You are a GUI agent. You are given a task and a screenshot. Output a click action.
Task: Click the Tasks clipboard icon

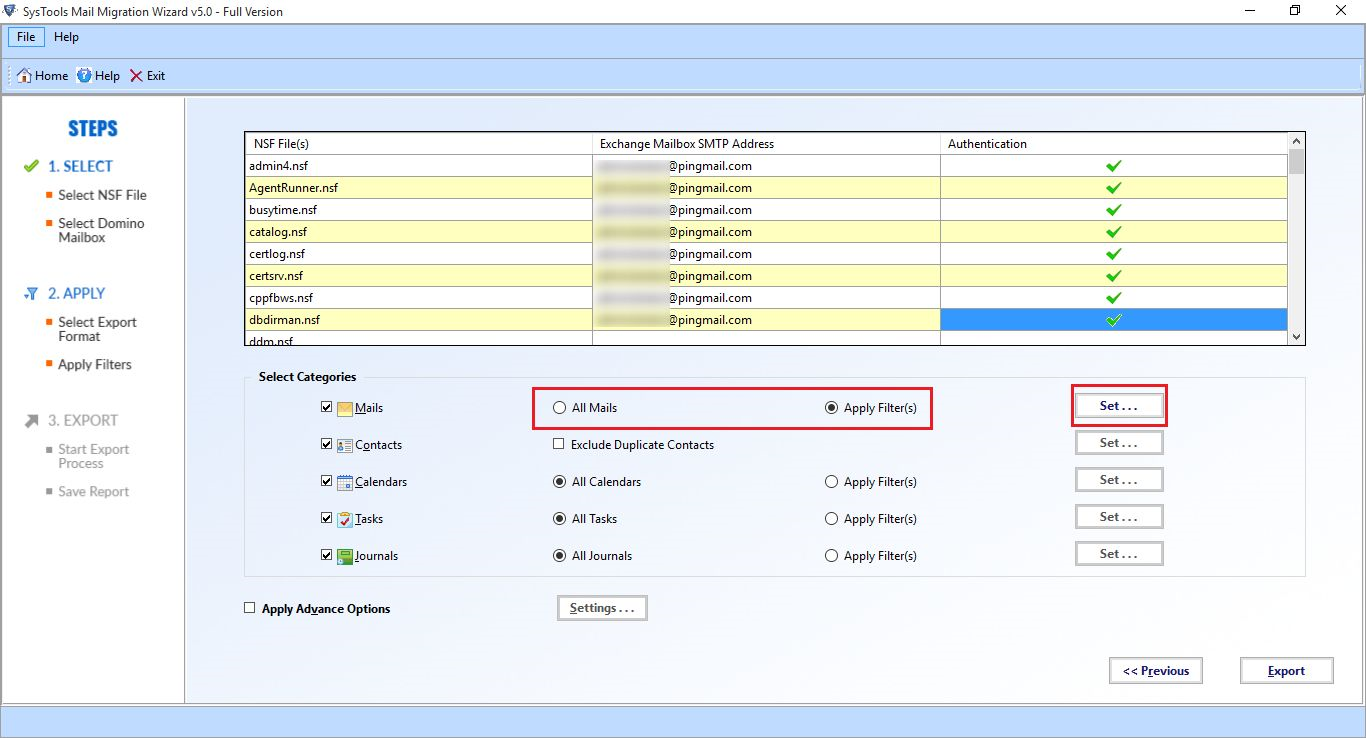(345, 519)
